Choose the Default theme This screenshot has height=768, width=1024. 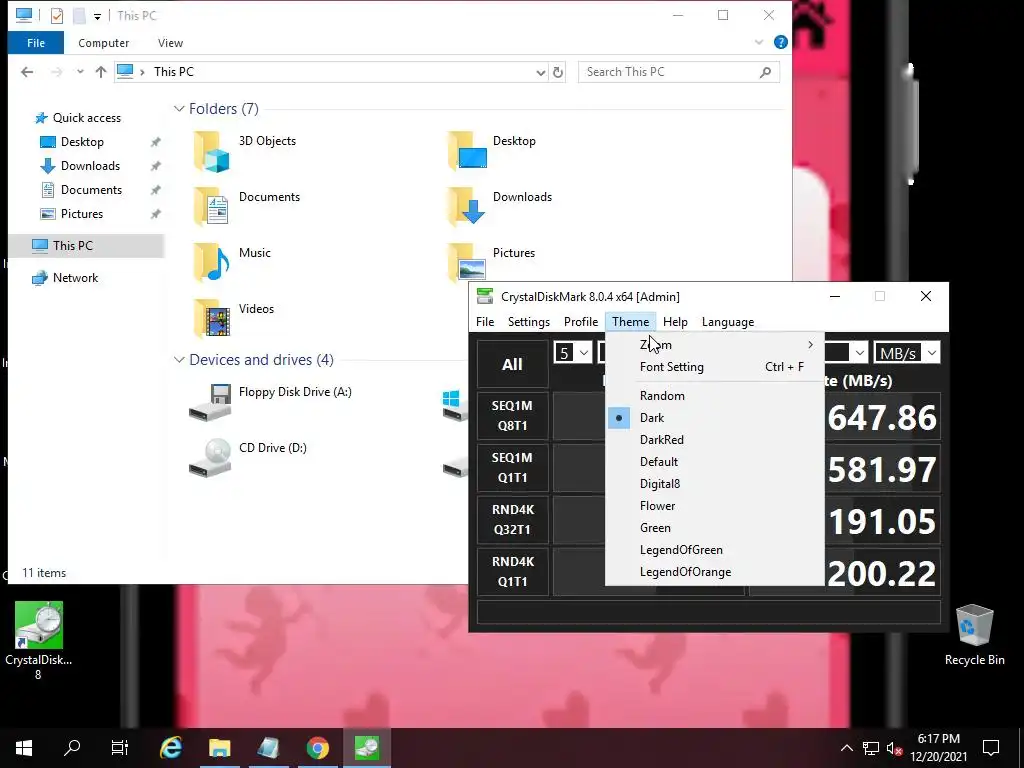(x=714, y=462)
